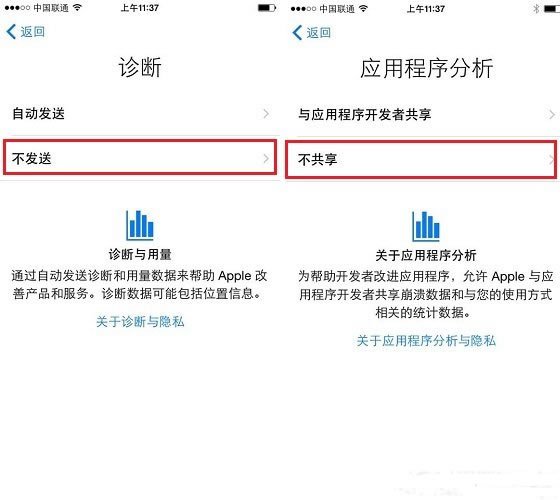Tap bar chart icon above 关于应用程序分析

426,226
